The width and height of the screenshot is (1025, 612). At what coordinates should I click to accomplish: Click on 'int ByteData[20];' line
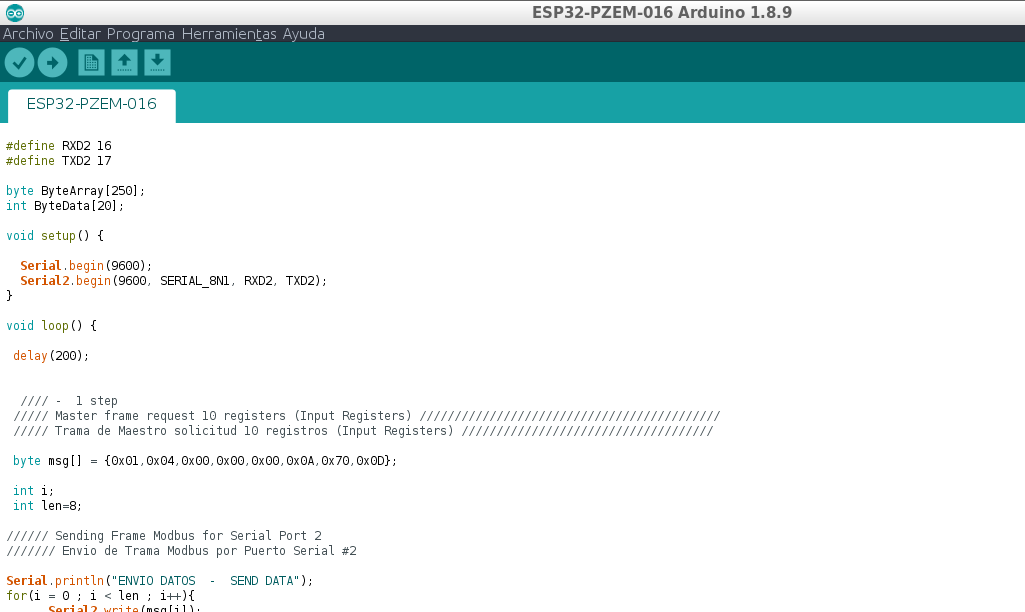[65, 206]
